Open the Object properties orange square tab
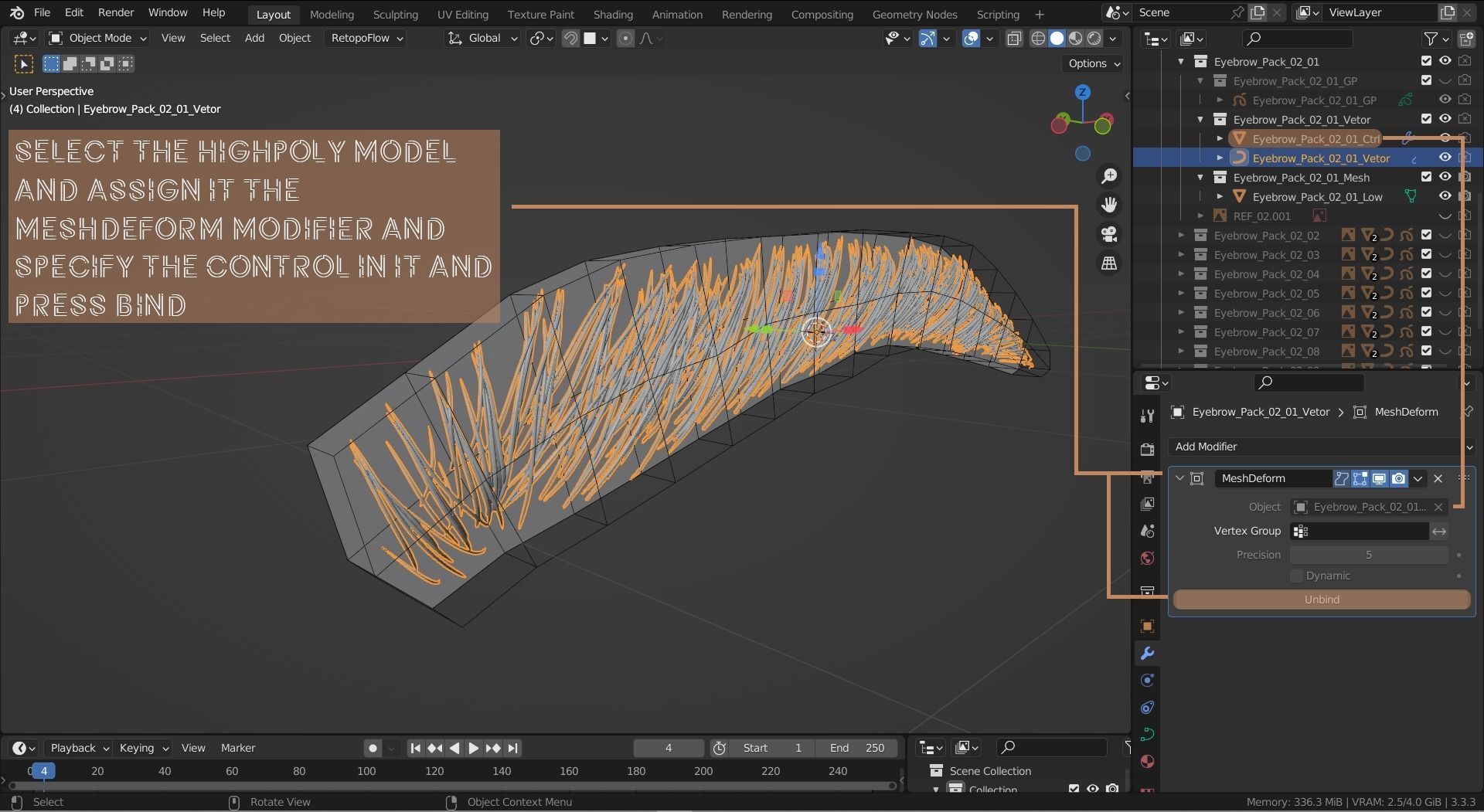Viewport: 1484px width, 812px height. (x=1147, y=626)
